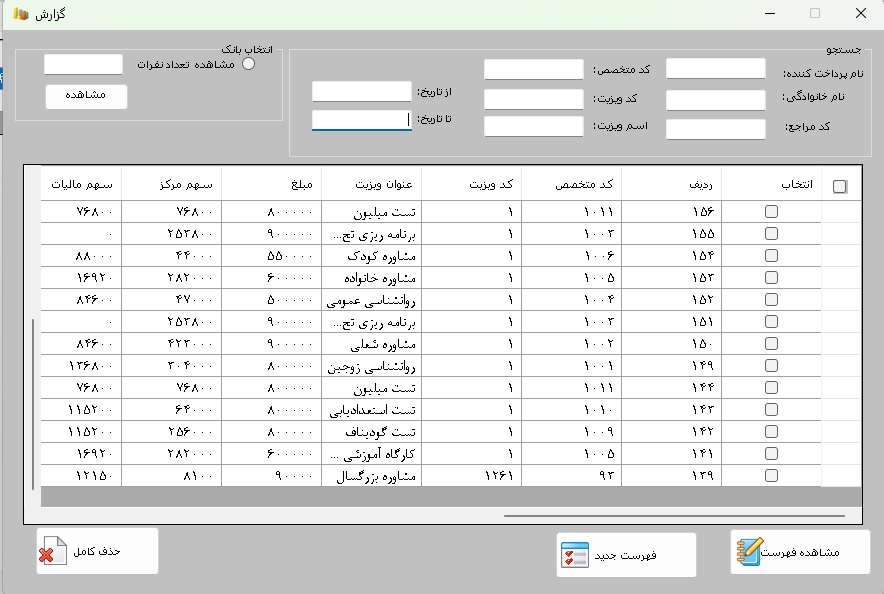884x594 pixels.
Task: Click the اسم ویزیت text field
Action: coord(533,127)
